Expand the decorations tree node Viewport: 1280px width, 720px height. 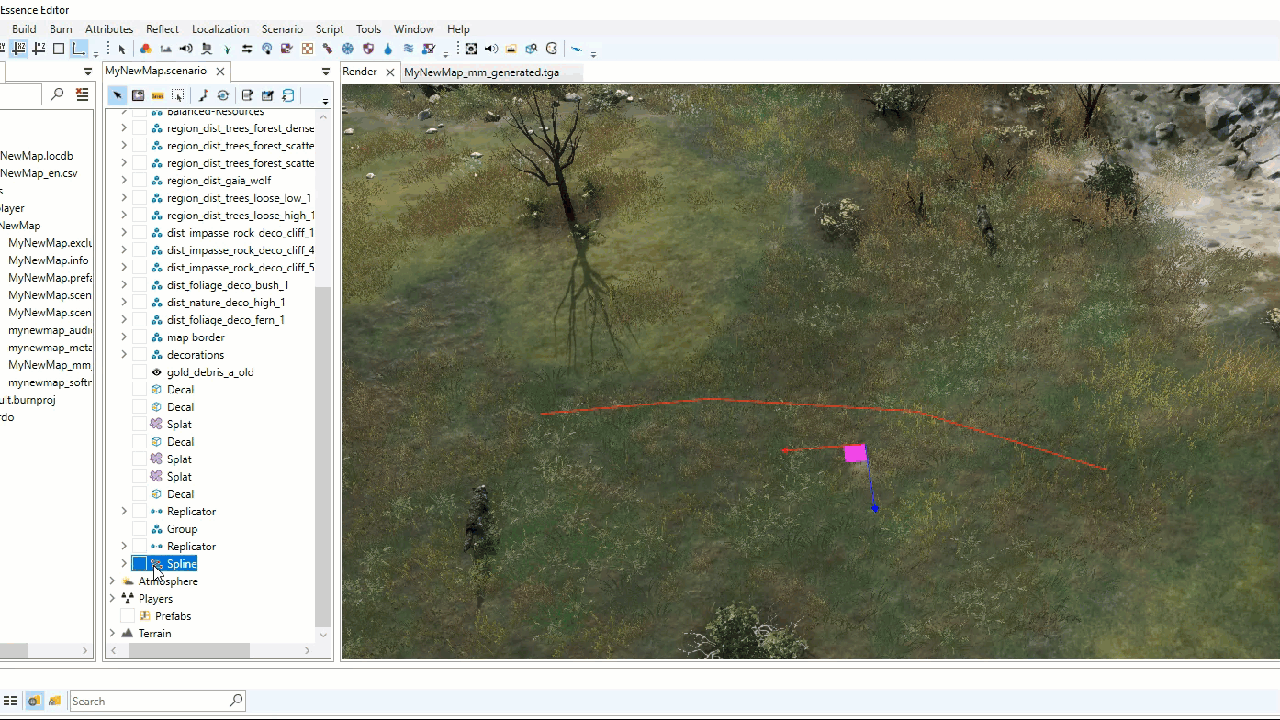(124, 354)
